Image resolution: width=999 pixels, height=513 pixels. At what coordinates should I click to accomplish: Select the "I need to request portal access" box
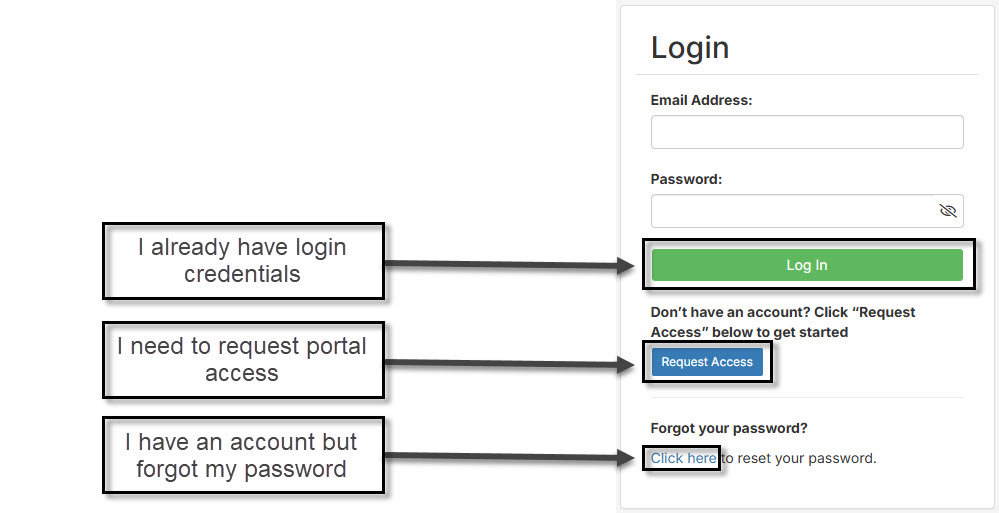coord(243,360)
